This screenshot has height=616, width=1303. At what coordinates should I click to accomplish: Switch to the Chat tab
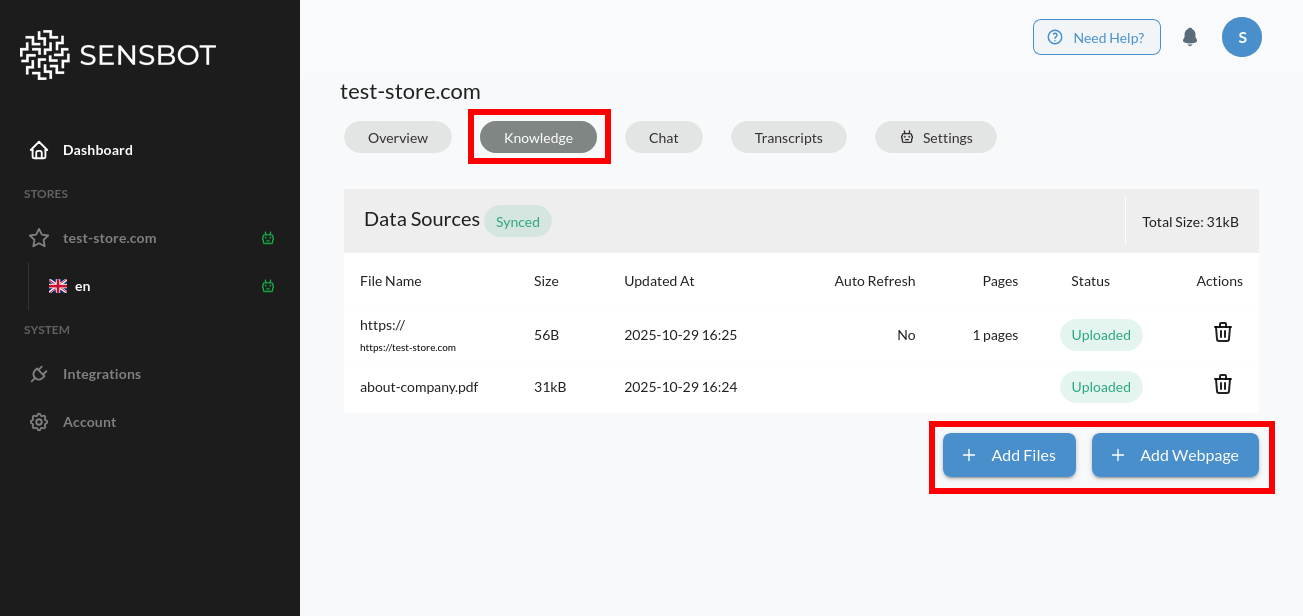pos(663,137)
